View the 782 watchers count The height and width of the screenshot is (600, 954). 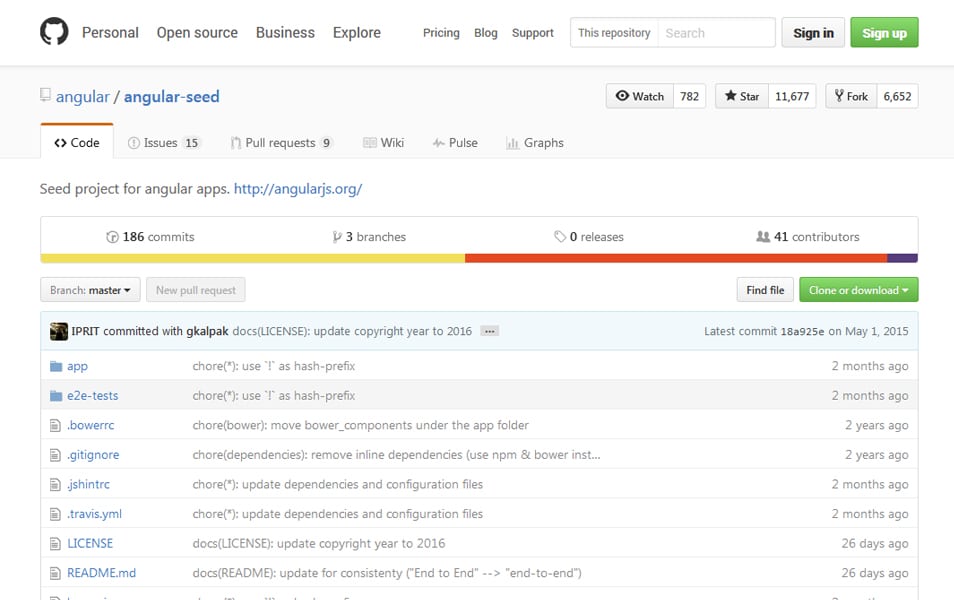689,96
